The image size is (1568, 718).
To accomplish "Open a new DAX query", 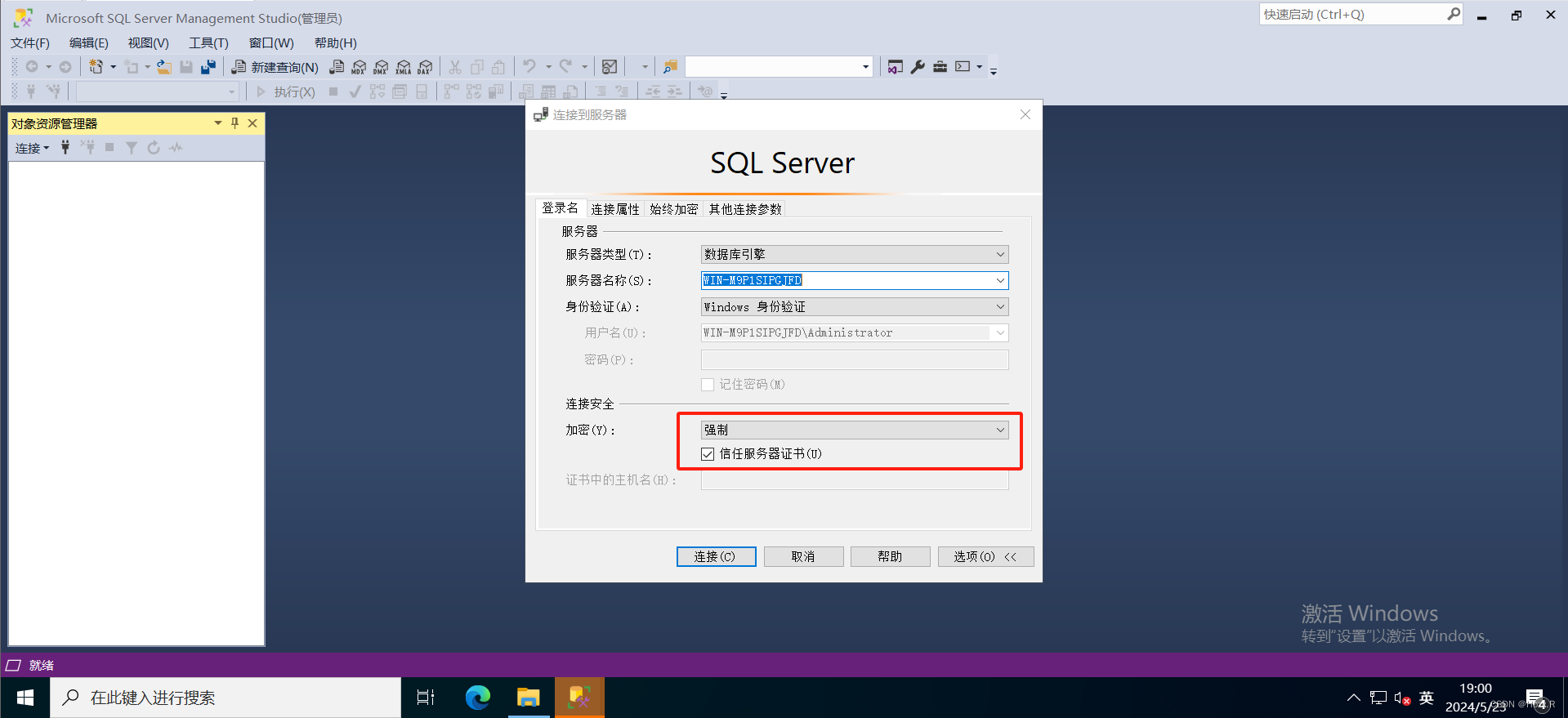I will (x=425, y=67).
